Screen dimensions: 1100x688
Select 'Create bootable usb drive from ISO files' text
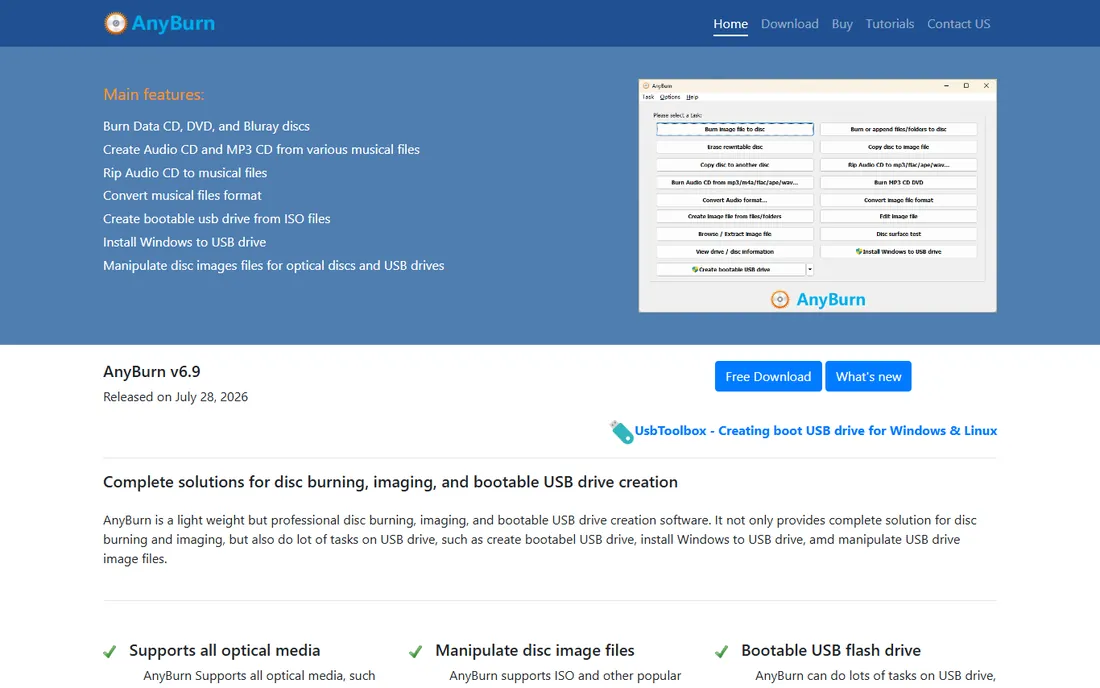pyautogui.click(x=216, y=219)
